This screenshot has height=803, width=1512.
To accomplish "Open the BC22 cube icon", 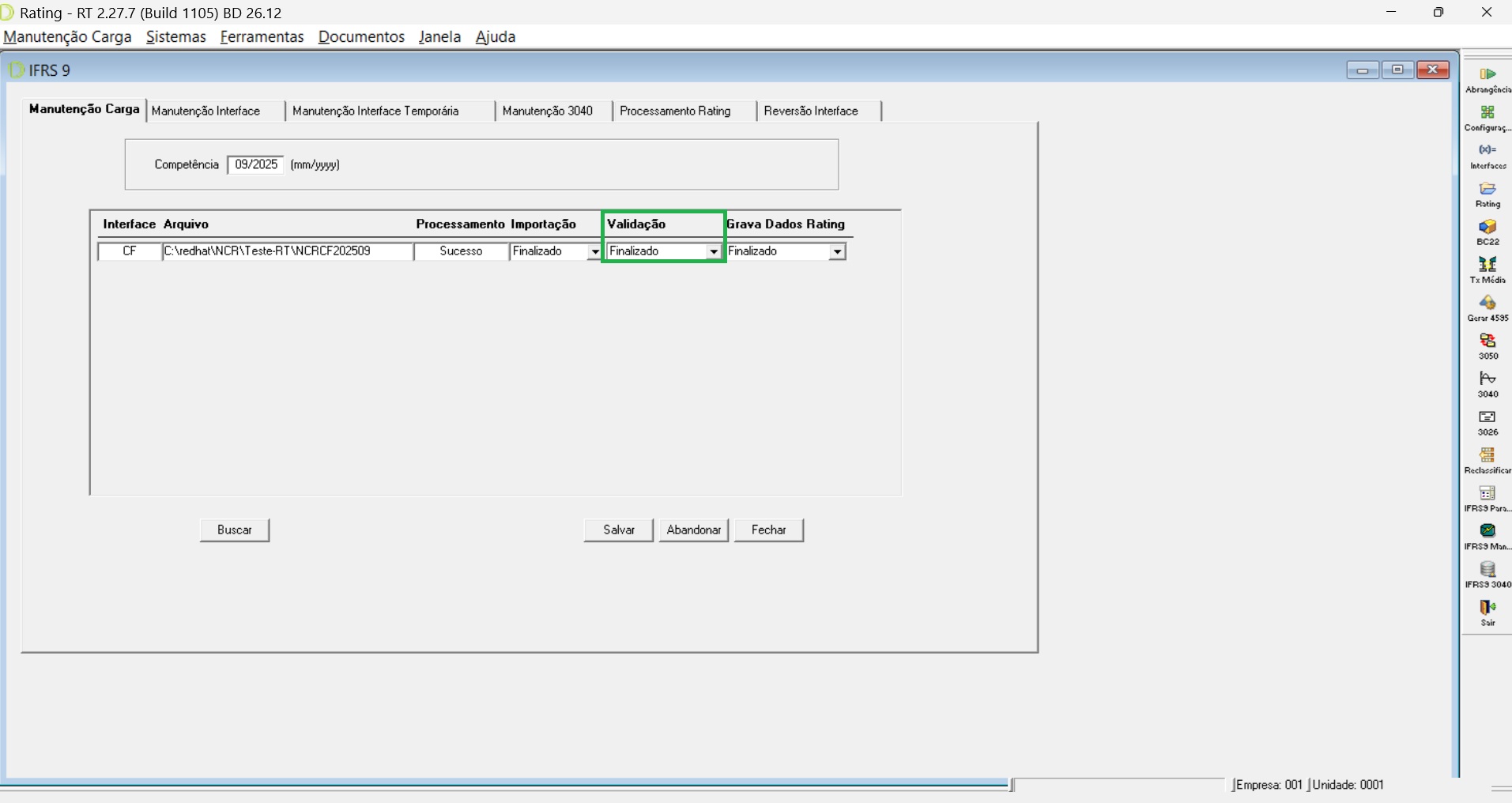I will [x=1487, y=226].
